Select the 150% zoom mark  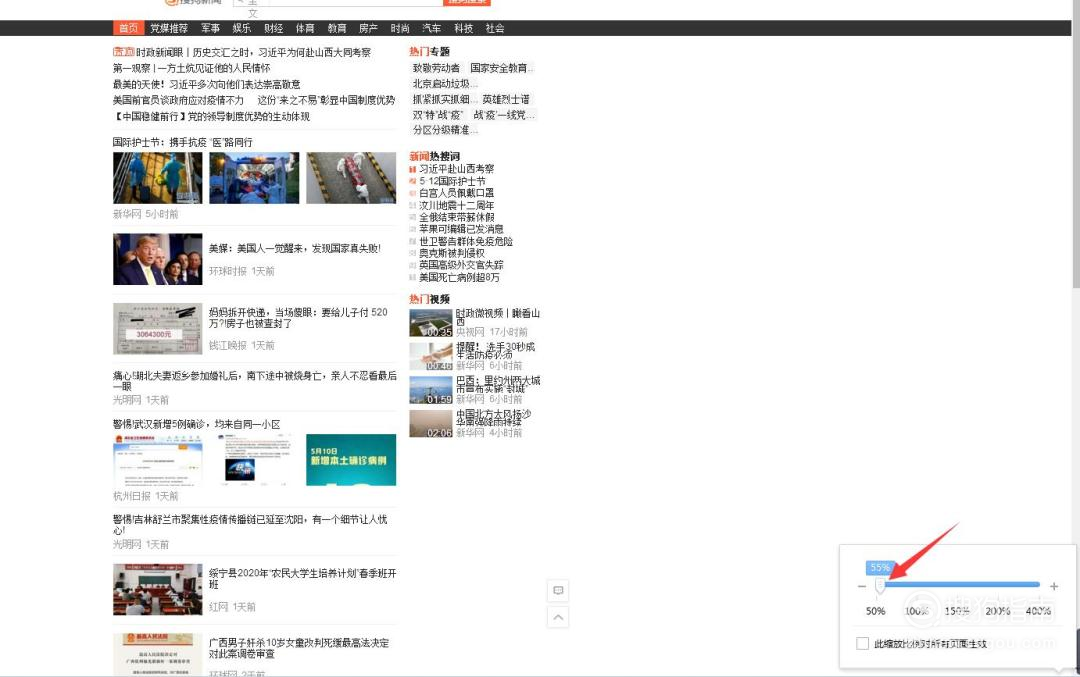(x=957, y=611)
